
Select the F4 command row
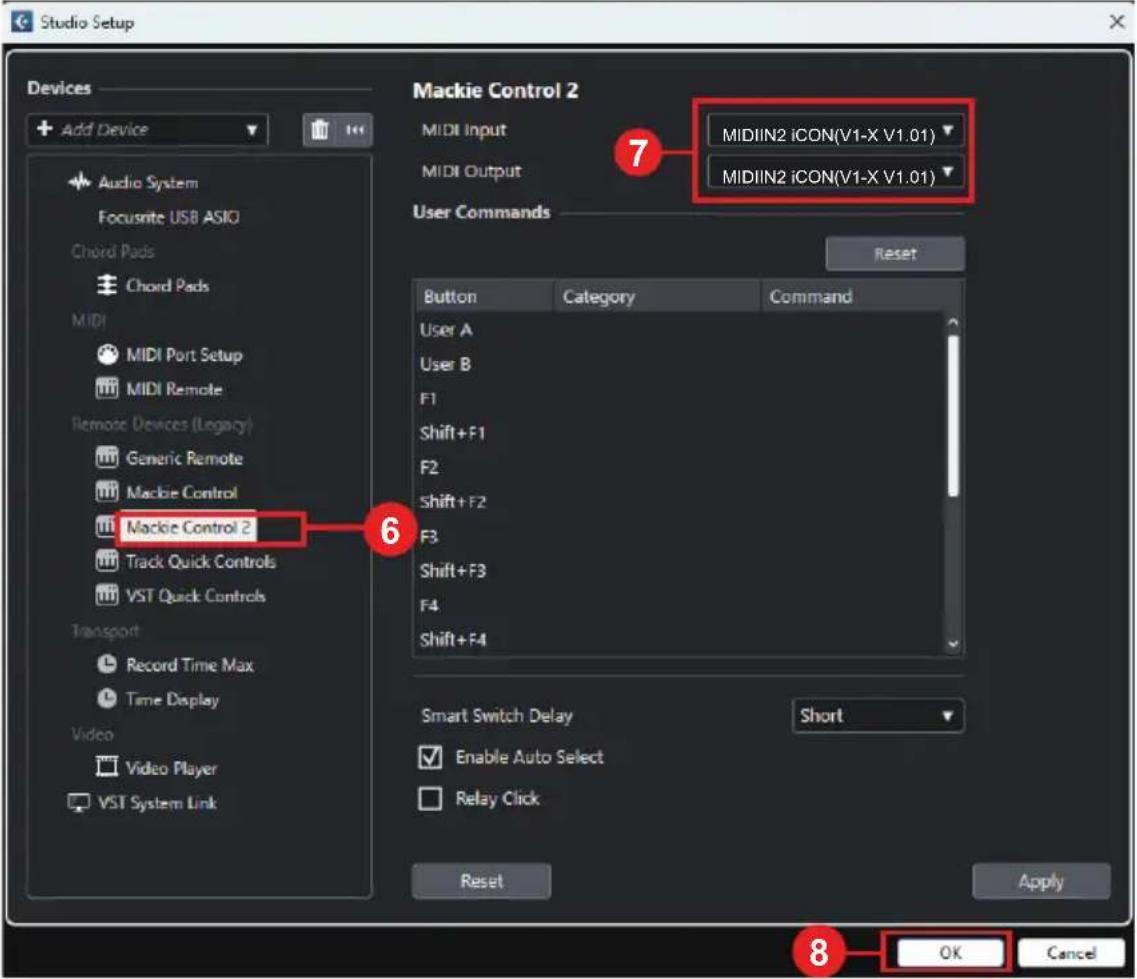click(680, 606)
